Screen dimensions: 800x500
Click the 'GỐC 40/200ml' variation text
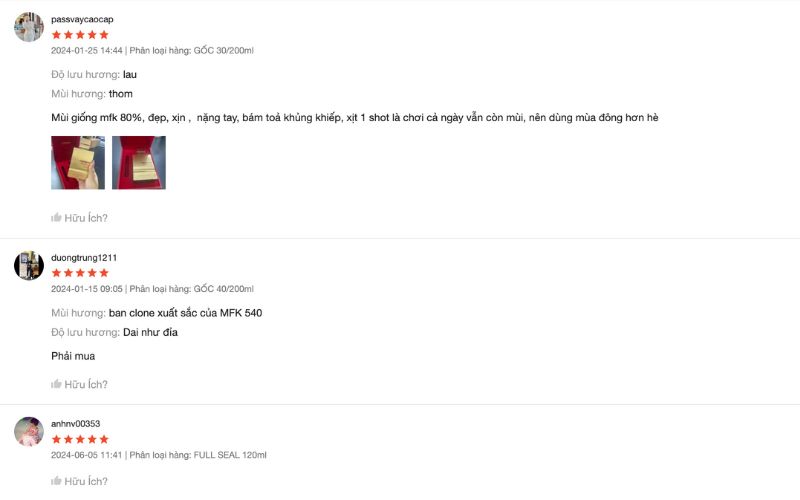(223, 289)
